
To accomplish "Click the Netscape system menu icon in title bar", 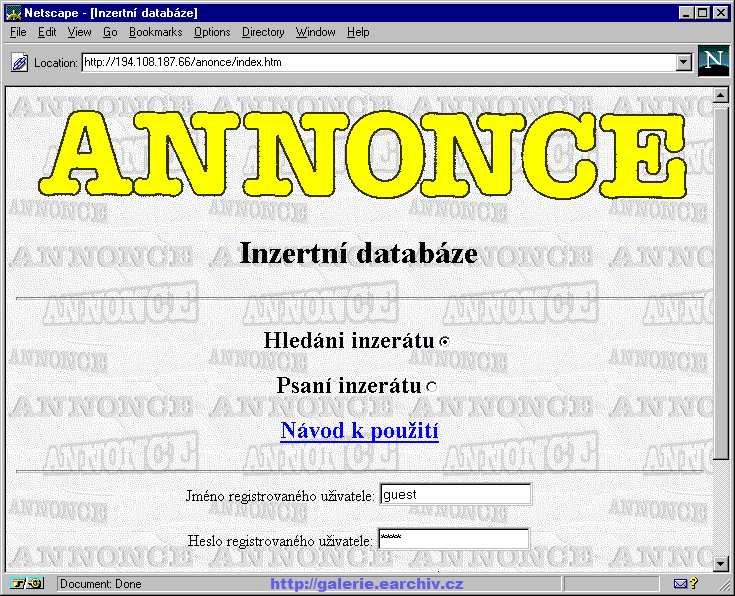I will 14,13.
